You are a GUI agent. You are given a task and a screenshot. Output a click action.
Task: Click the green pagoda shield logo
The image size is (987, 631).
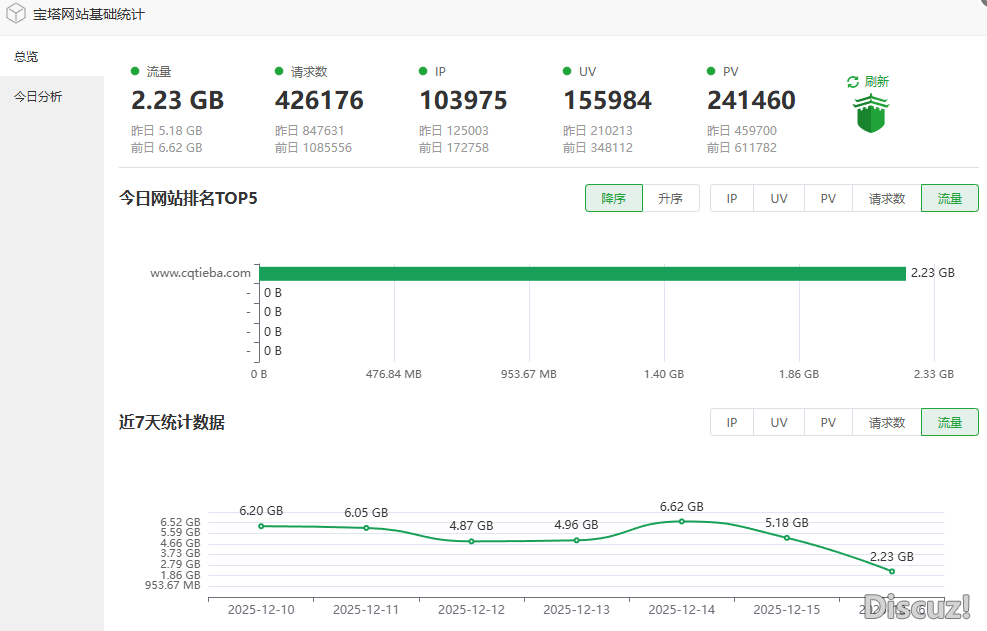tap(871, 114)
